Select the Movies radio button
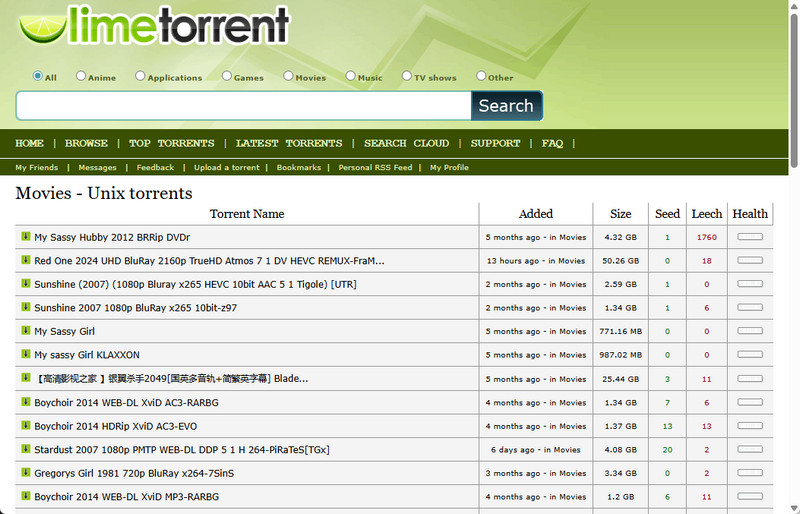Viewport: 800px width, 514px height. (288, 76)
